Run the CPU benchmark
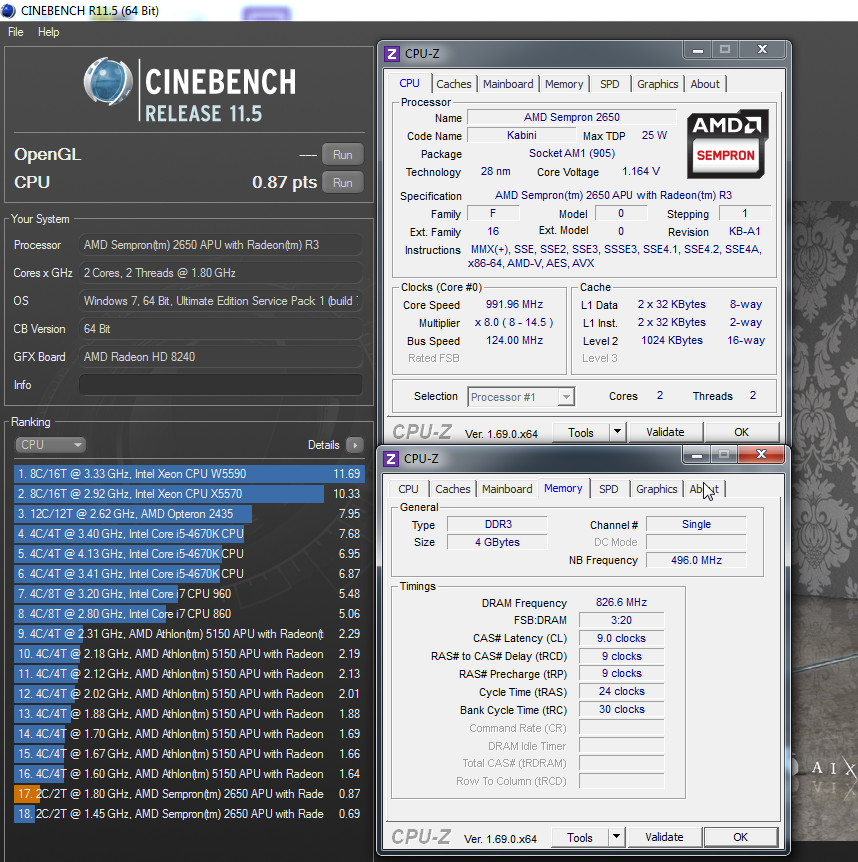 tap(342, 183)
